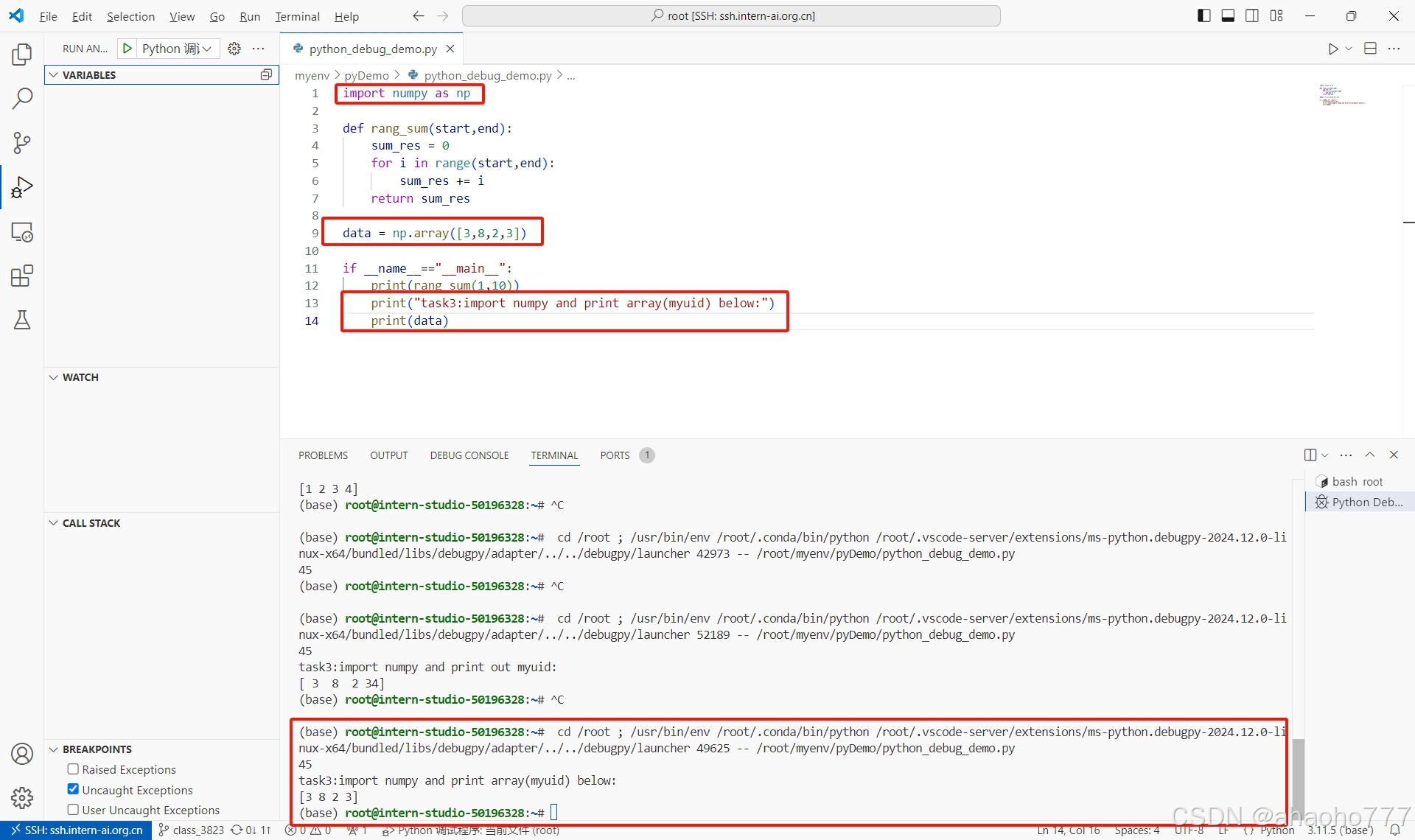Select the Python Debug terminal
Screen dimensions: 1415x840
click(x=1360, y=502)
